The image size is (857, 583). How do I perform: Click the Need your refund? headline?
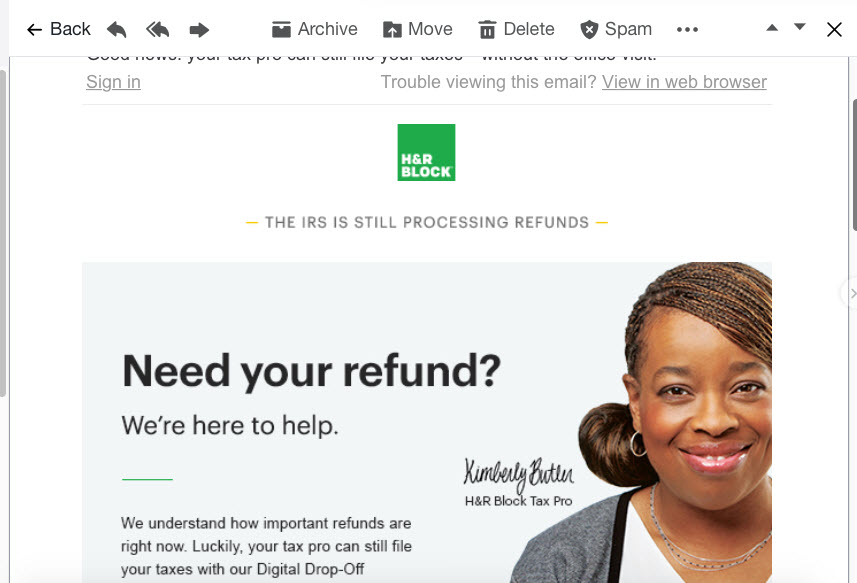[311, 371]
